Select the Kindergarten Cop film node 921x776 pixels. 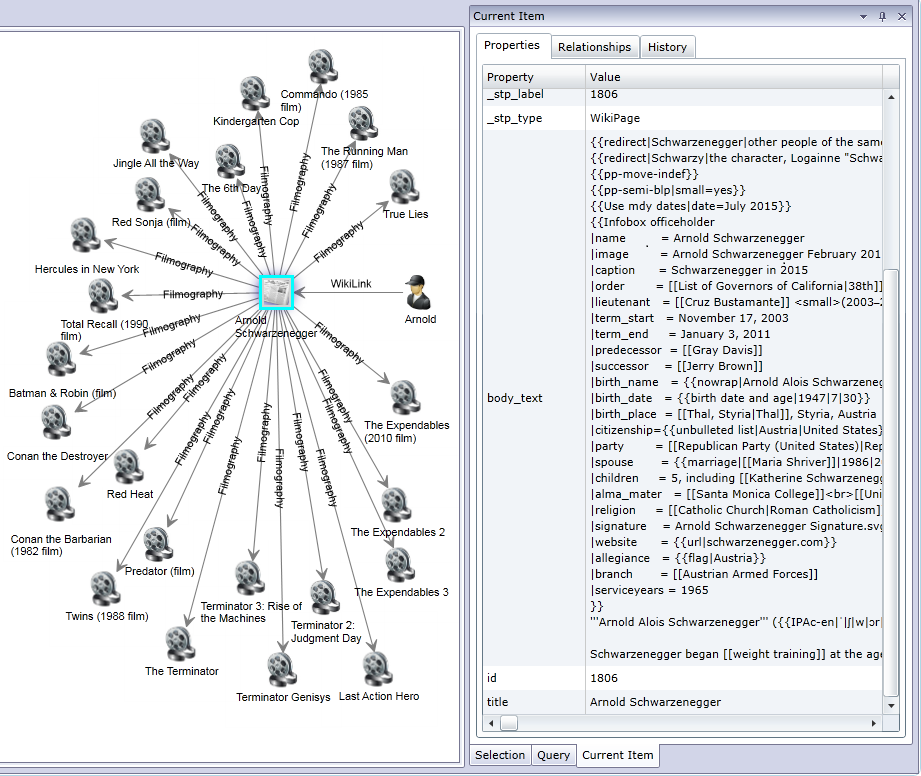point(254,93)
